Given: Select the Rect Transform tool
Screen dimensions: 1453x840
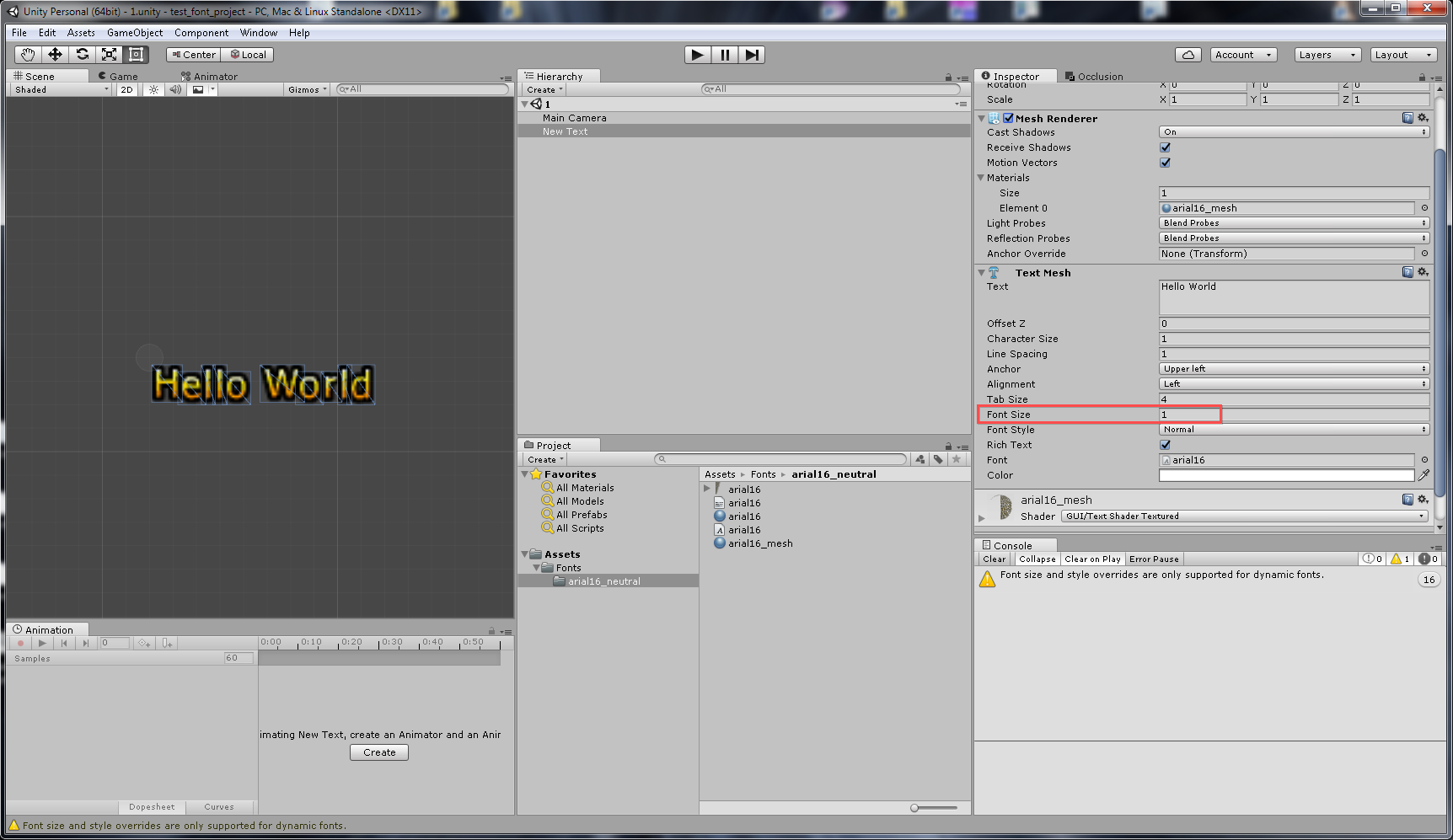Looking at the screenshot, I should [136, 54].
